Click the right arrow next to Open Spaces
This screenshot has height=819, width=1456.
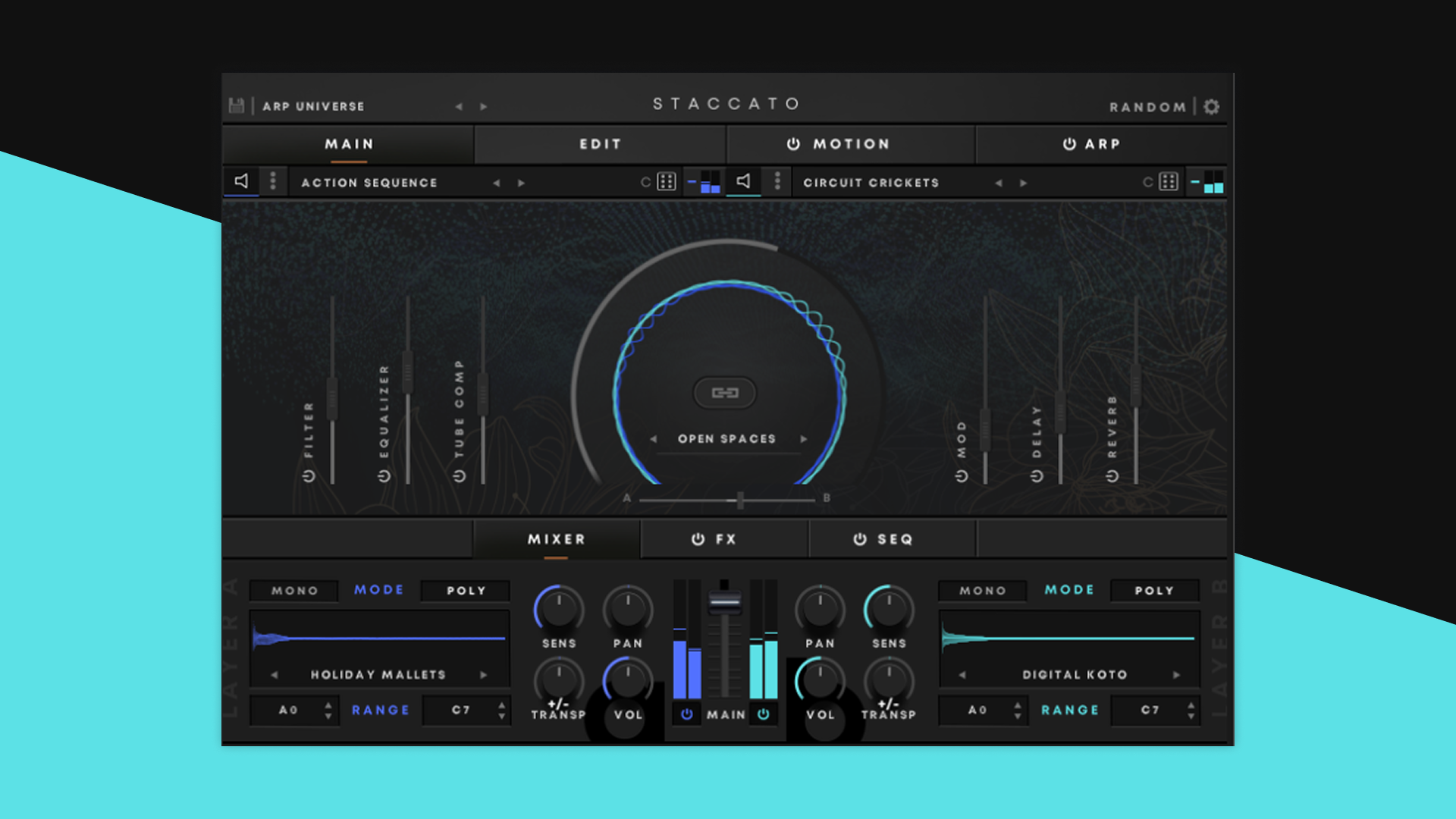[x=804, y=438]
